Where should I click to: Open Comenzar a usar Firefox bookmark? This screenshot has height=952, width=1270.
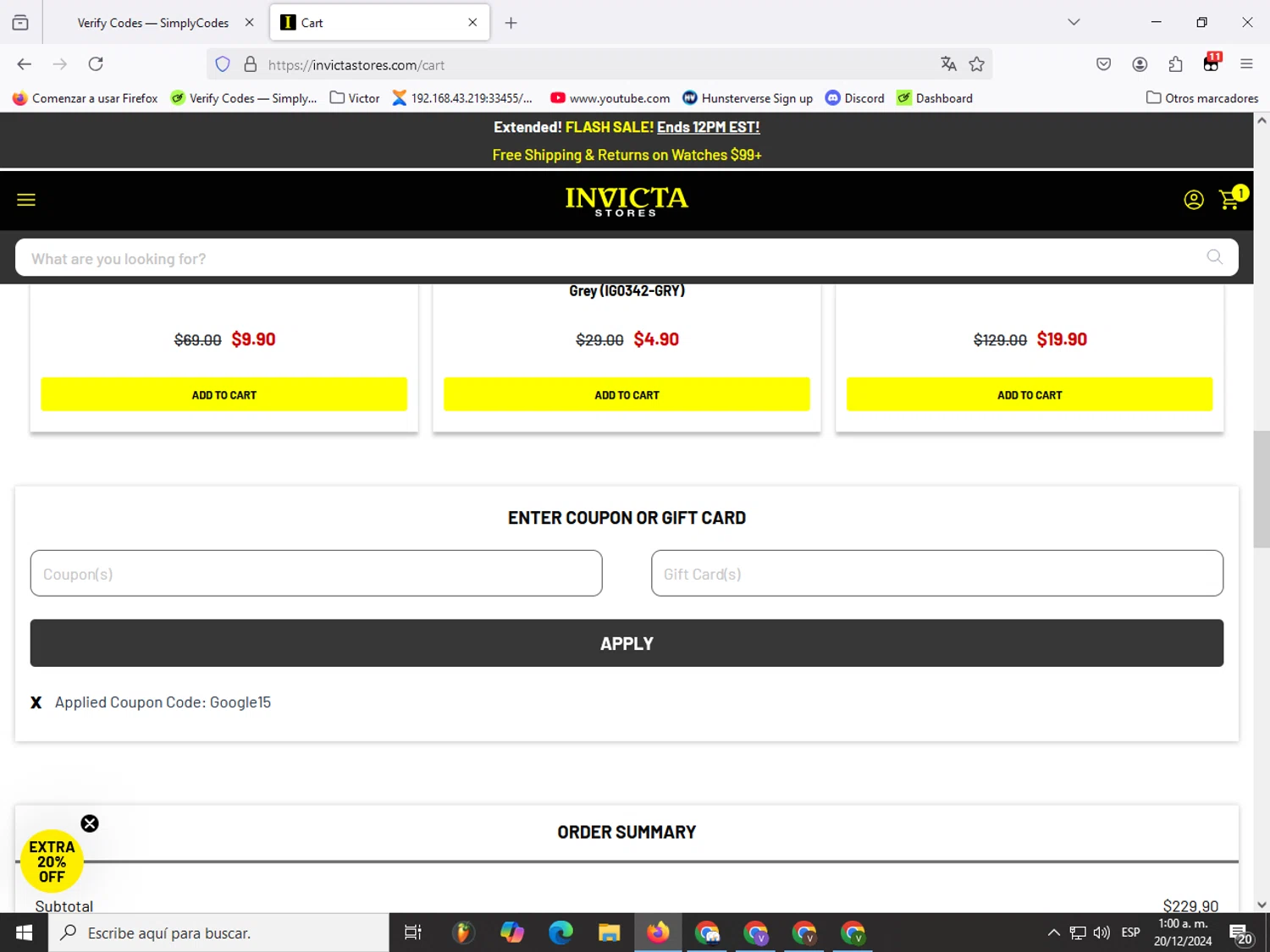[86, 98]
